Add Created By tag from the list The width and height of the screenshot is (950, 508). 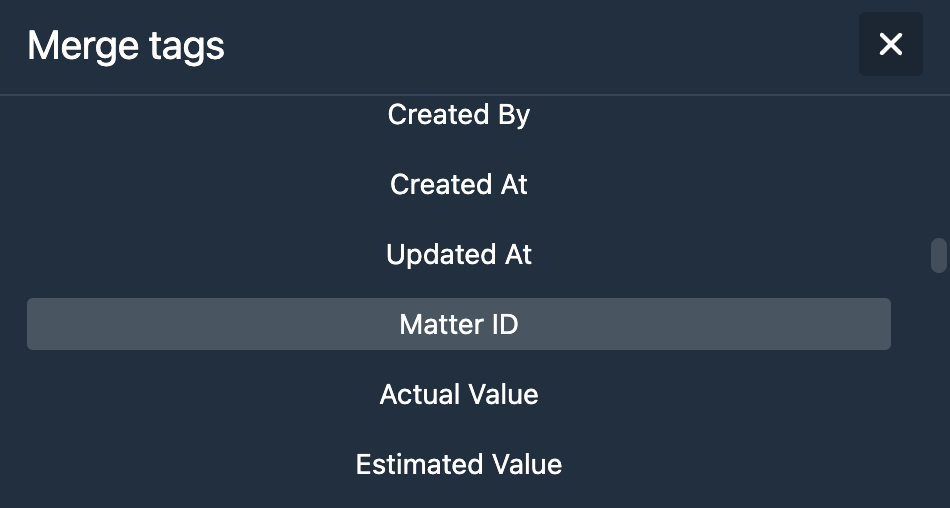pyautogui.click(x=459, y=115)
